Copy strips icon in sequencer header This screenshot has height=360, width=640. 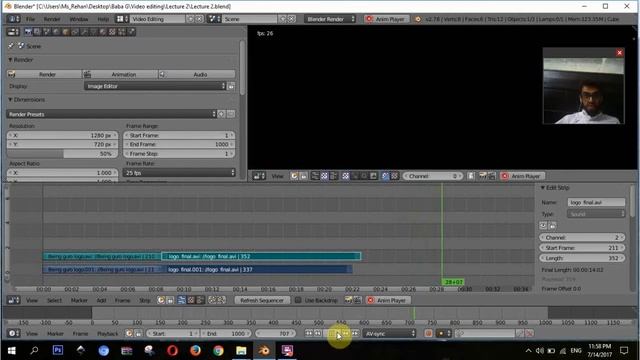[x=212, y=300]
